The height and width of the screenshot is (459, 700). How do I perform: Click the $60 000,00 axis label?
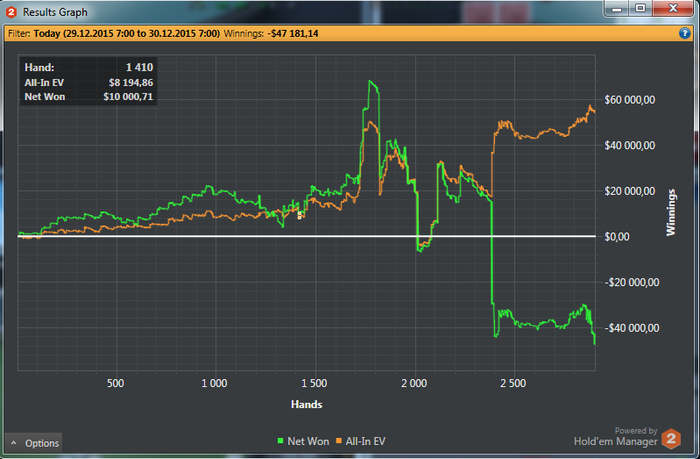point(630,100)
